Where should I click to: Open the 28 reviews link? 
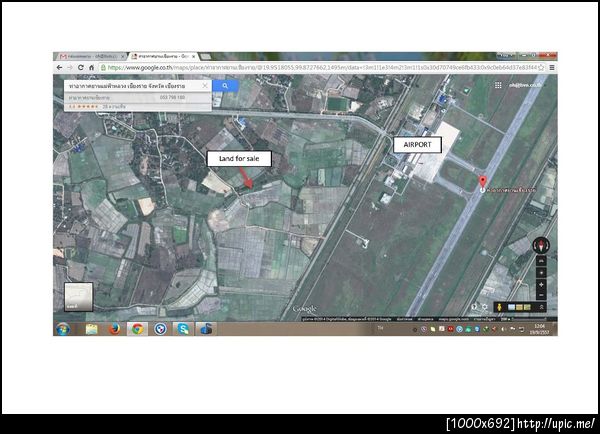coord(114,106)
